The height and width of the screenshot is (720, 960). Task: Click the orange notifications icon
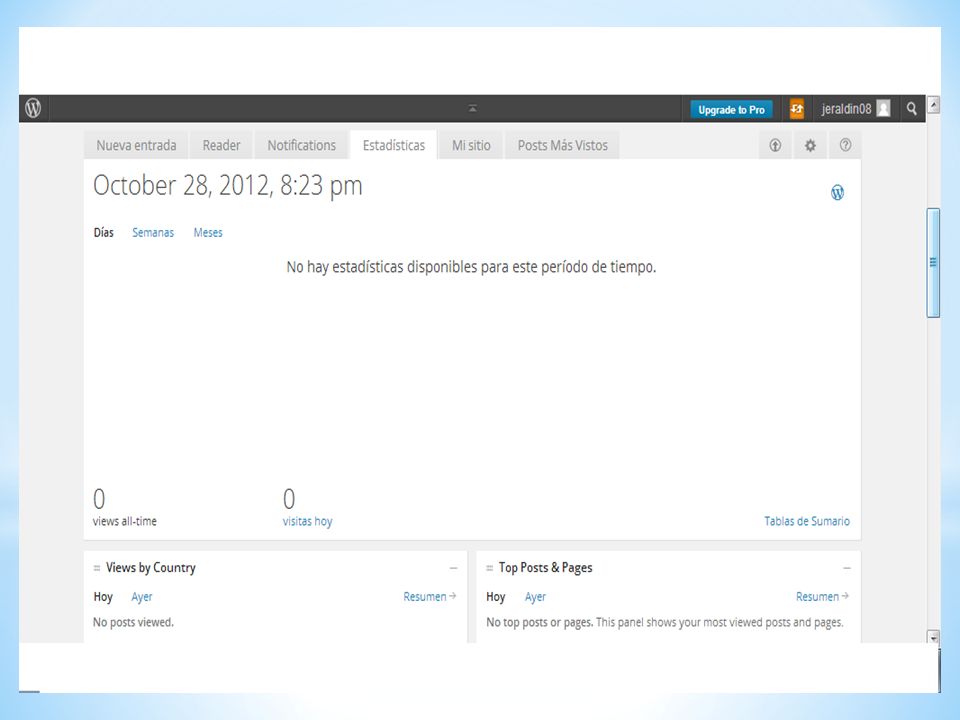(x=797, y=109)
